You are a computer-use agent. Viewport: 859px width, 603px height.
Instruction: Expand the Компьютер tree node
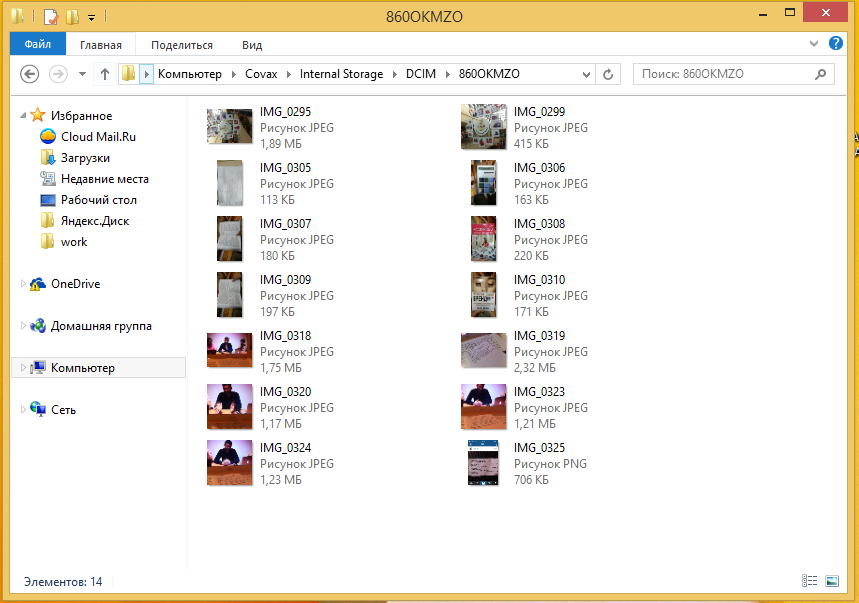pyautogui.click(x=23, y=367)
